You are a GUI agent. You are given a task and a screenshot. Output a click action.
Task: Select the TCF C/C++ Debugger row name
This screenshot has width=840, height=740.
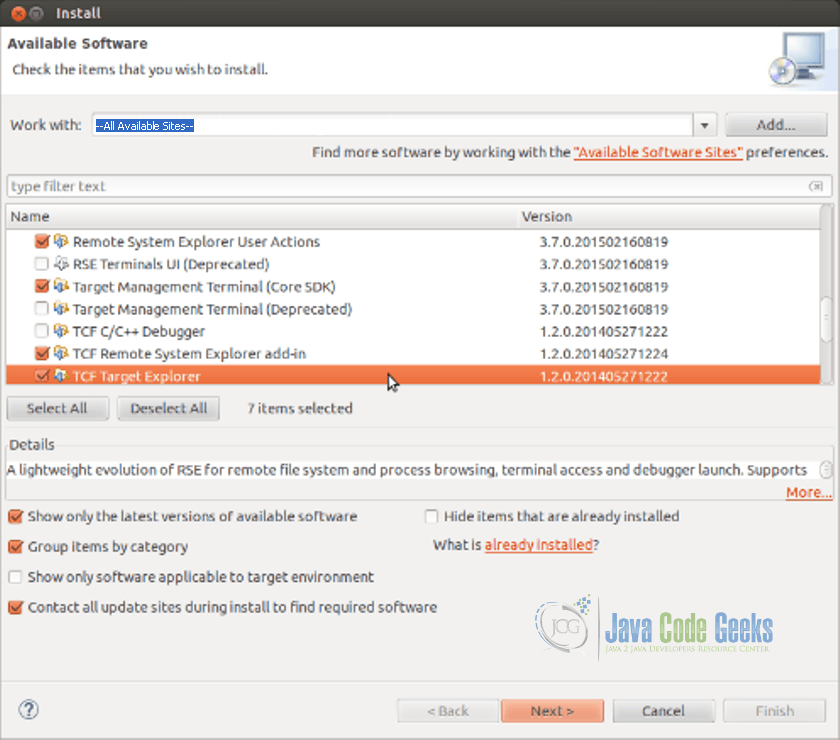point(139,332)
